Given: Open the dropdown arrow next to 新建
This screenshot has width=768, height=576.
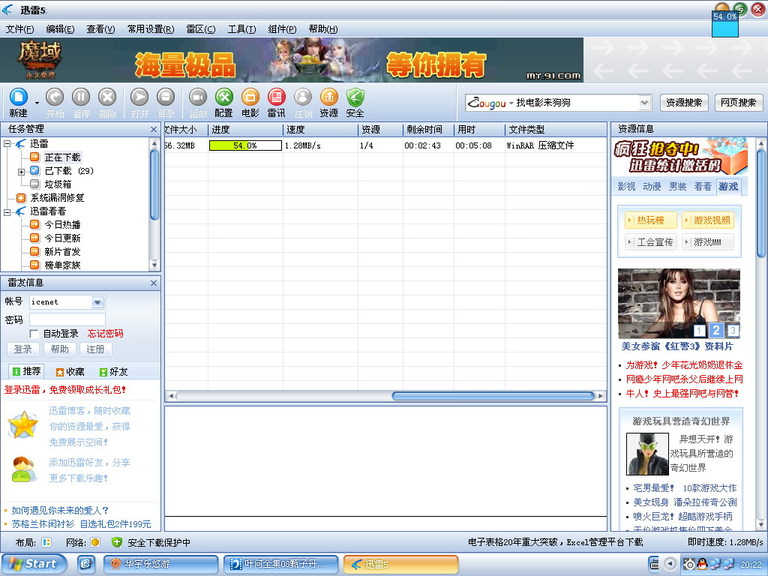Looking at the screenshot, I should coord(37,103).
